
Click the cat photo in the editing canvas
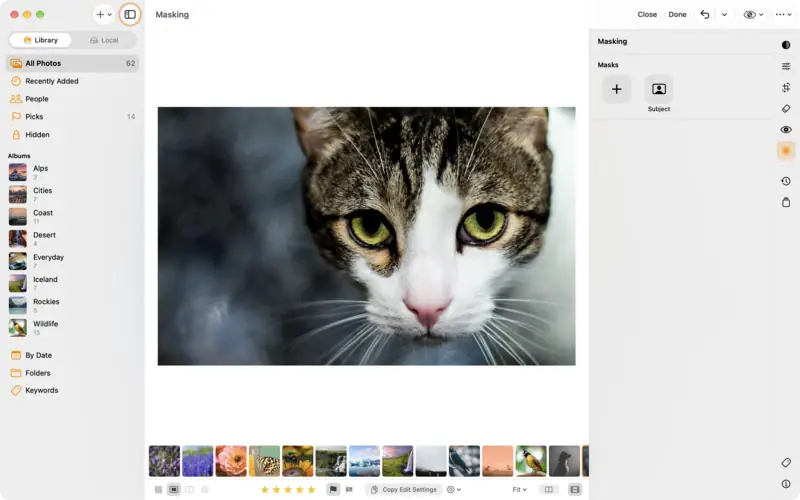click(366, 236)
